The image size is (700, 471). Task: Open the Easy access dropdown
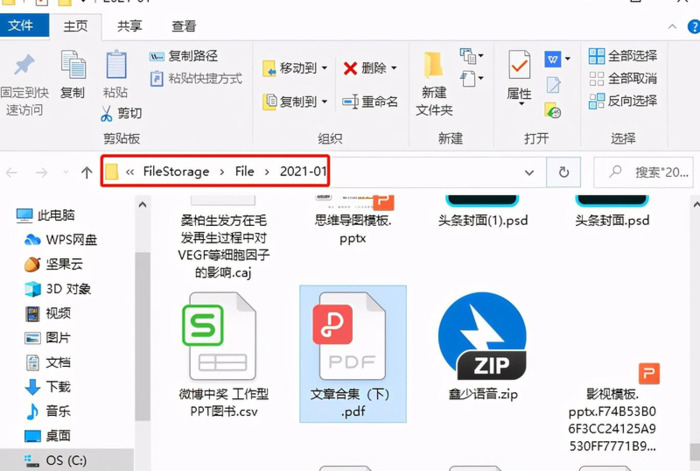click(x=471, y=79)
